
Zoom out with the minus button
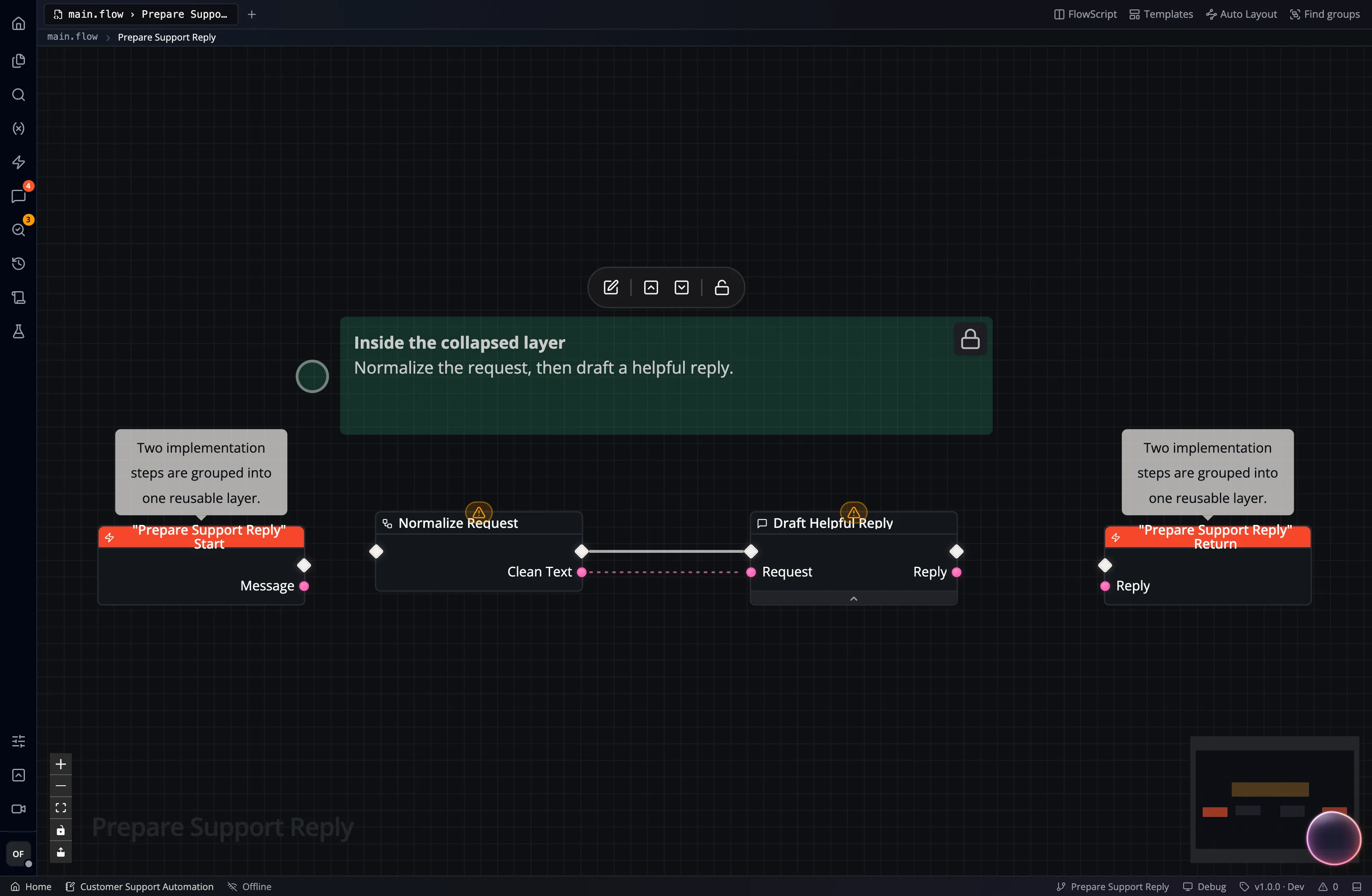coord(60,786)
